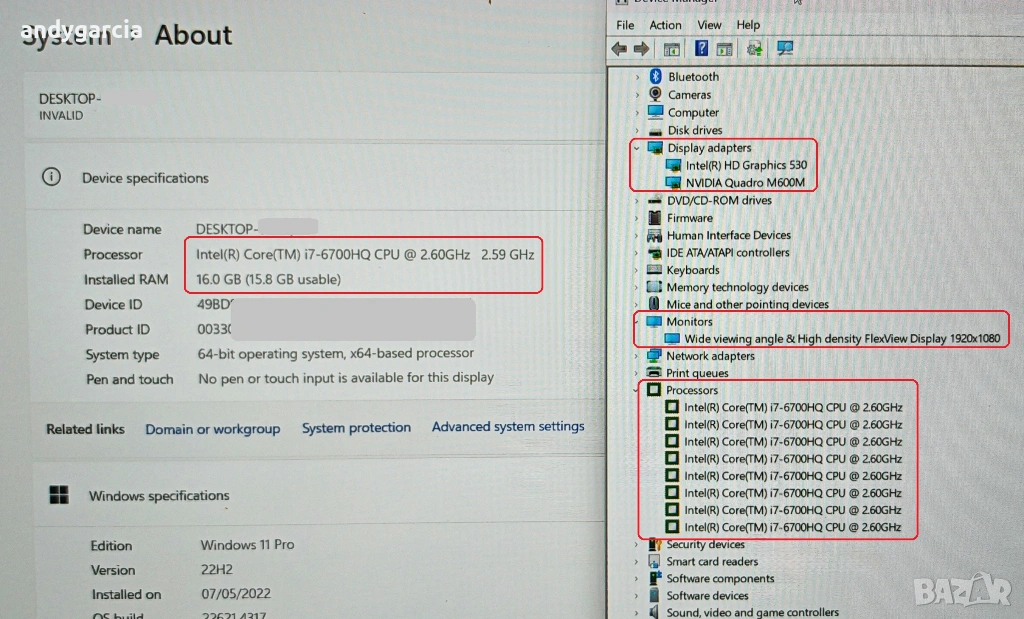The width and height of the screenshot is (1024, 619).
Task: Select Intel(R) HD Graphics 530 adapter
Action: pyautogui.click(x=745, y=165)
